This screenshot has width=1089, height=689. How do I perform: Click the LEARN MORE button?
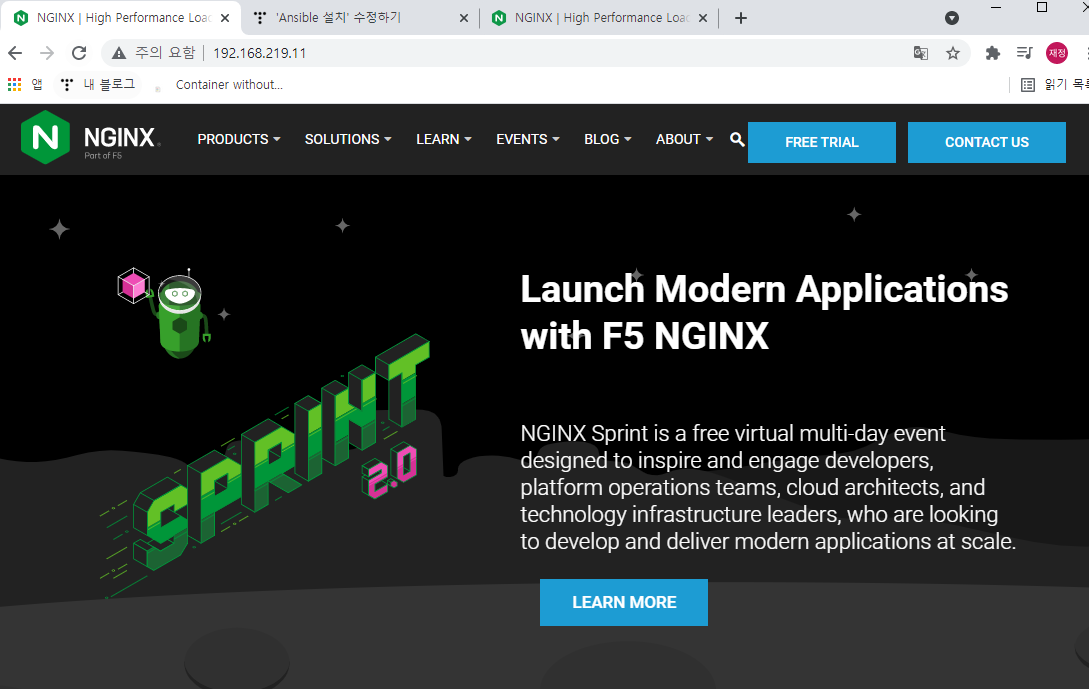(624, 602)
